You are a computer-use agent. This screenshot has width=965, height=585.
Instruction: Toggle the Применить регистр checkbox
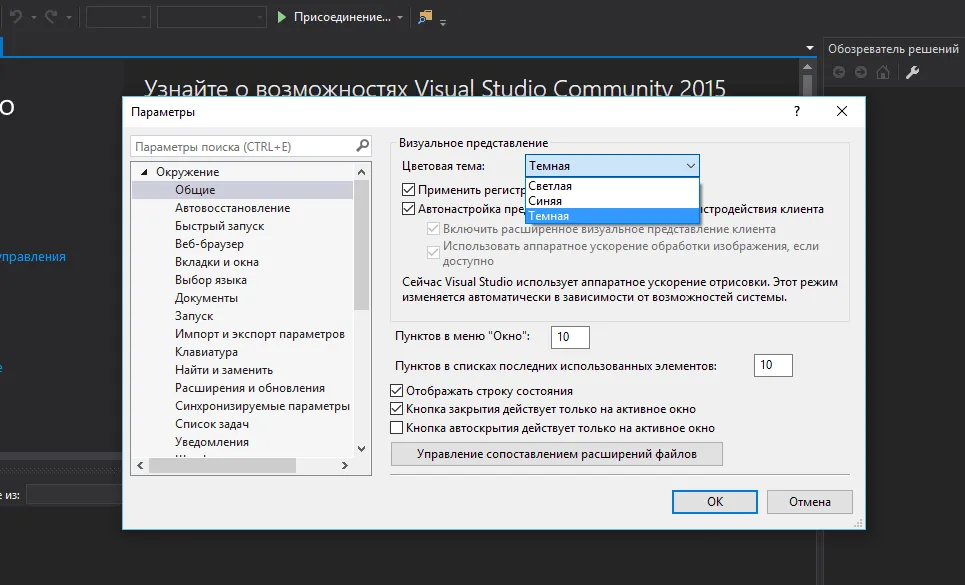click(408, 189)
